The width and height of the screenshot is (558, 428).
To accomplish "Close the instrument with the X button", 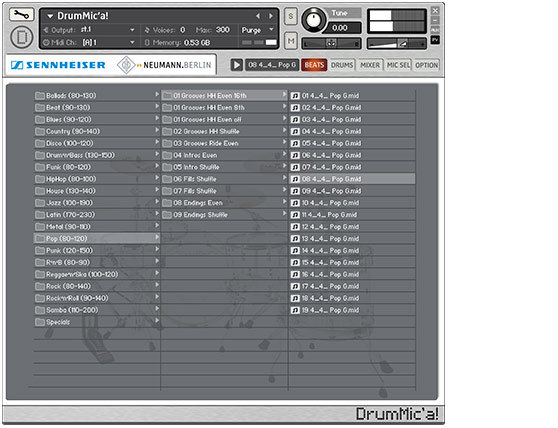I will coord(435,11).
